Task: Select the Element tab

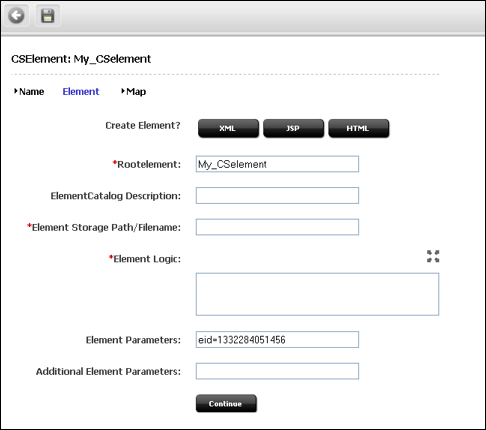Action: click(x=81, y=91)
